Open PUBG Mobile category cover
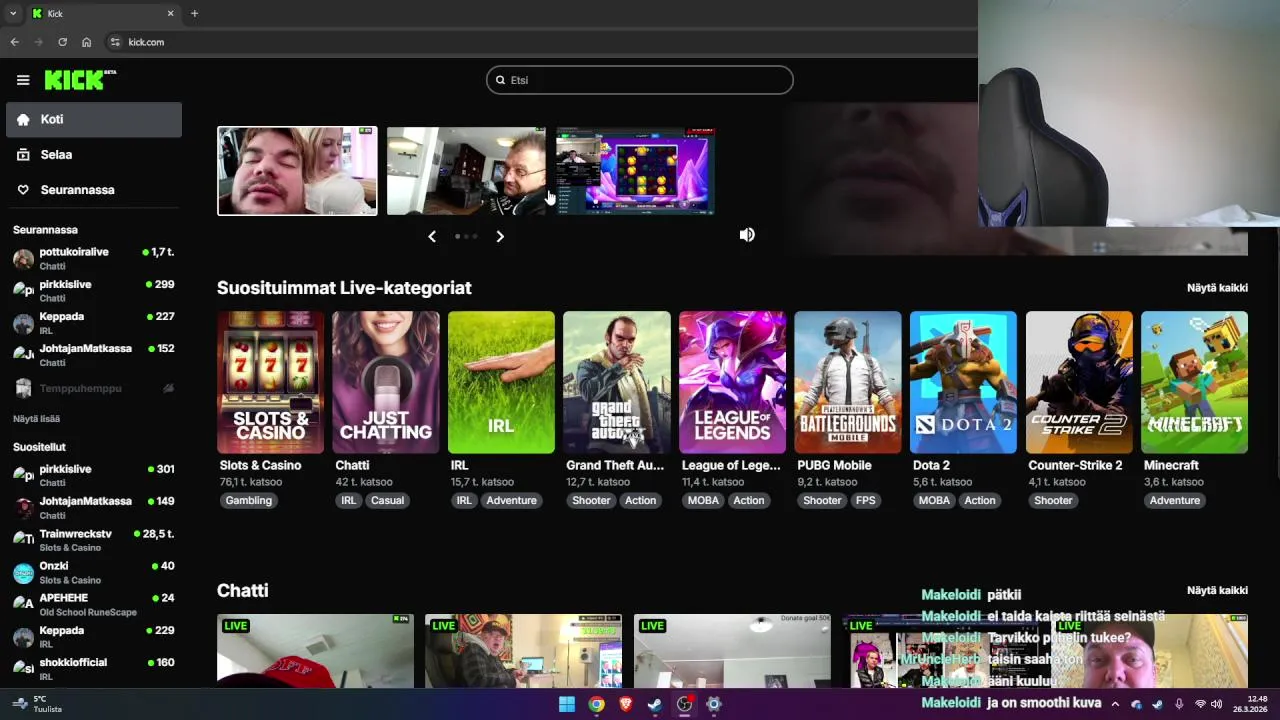The height and width of the screenshot is (720, 1280). (x=848, y=382)
